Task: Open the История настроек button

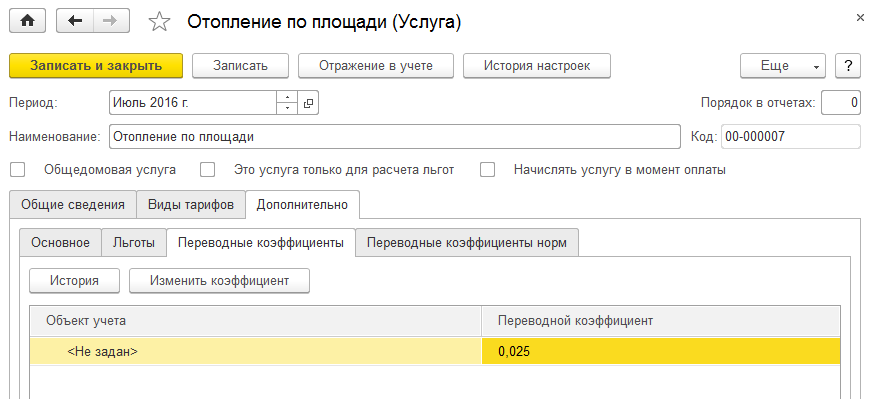Action: (537, 66)
